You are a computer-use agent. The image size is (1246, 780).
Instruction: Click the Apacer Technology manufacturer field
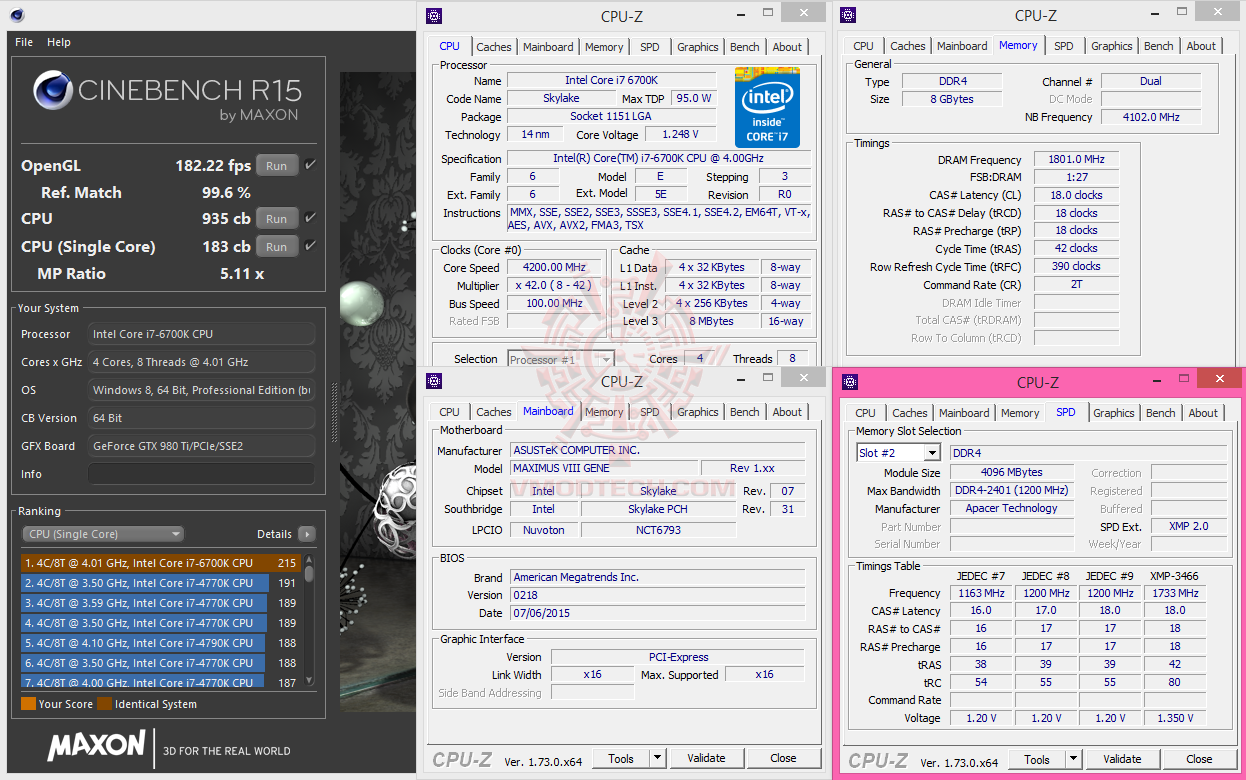pos(1011,508)
